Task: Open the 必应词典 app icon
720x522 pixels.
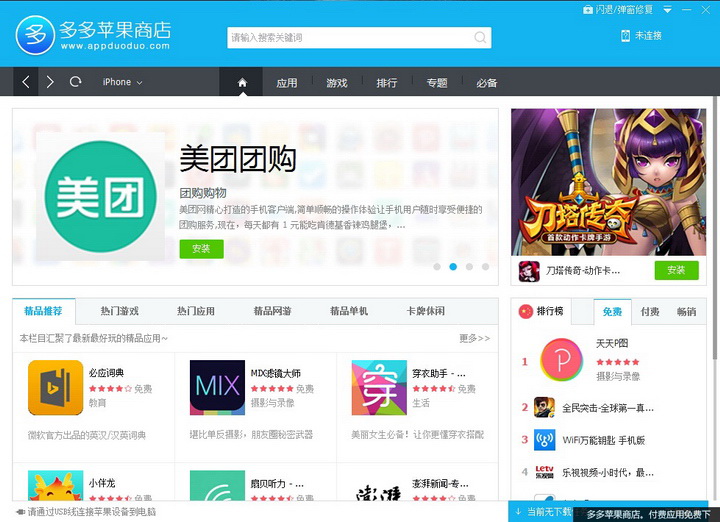Action: pyautogui.click(x=55, y=387)
